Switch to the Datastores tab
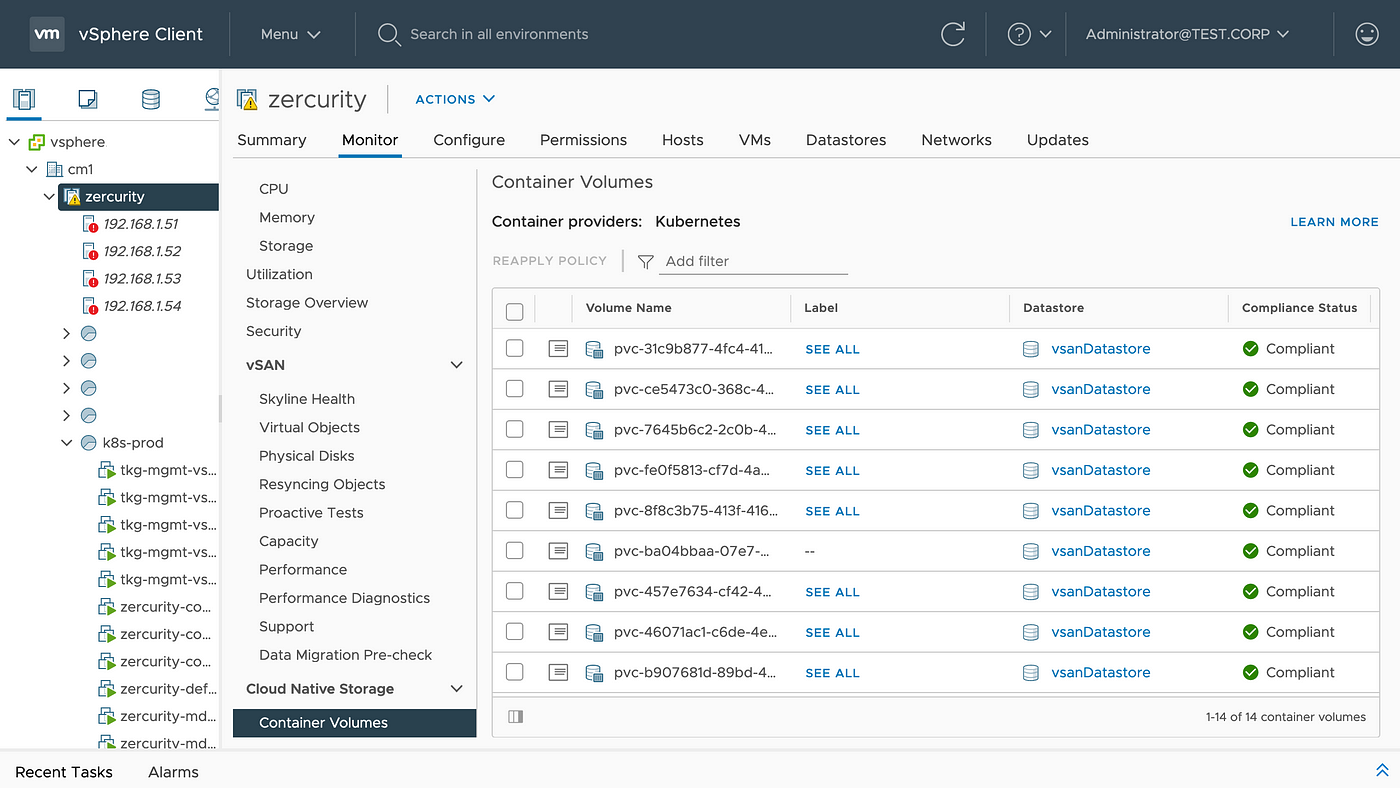Image resolution: width=1400 pixels, height=788 pixels. pos(846,140)
